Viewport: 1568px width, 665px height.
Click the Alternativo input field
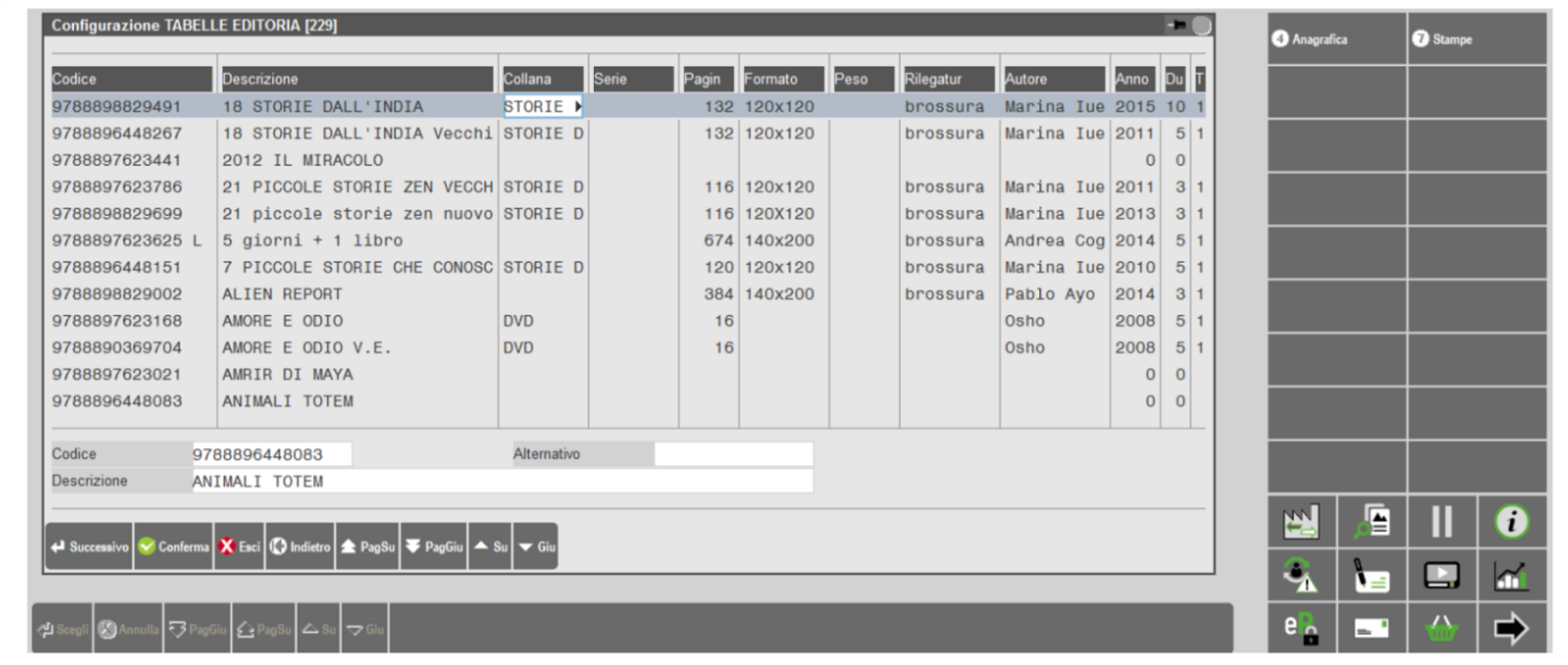coord(732,454)
